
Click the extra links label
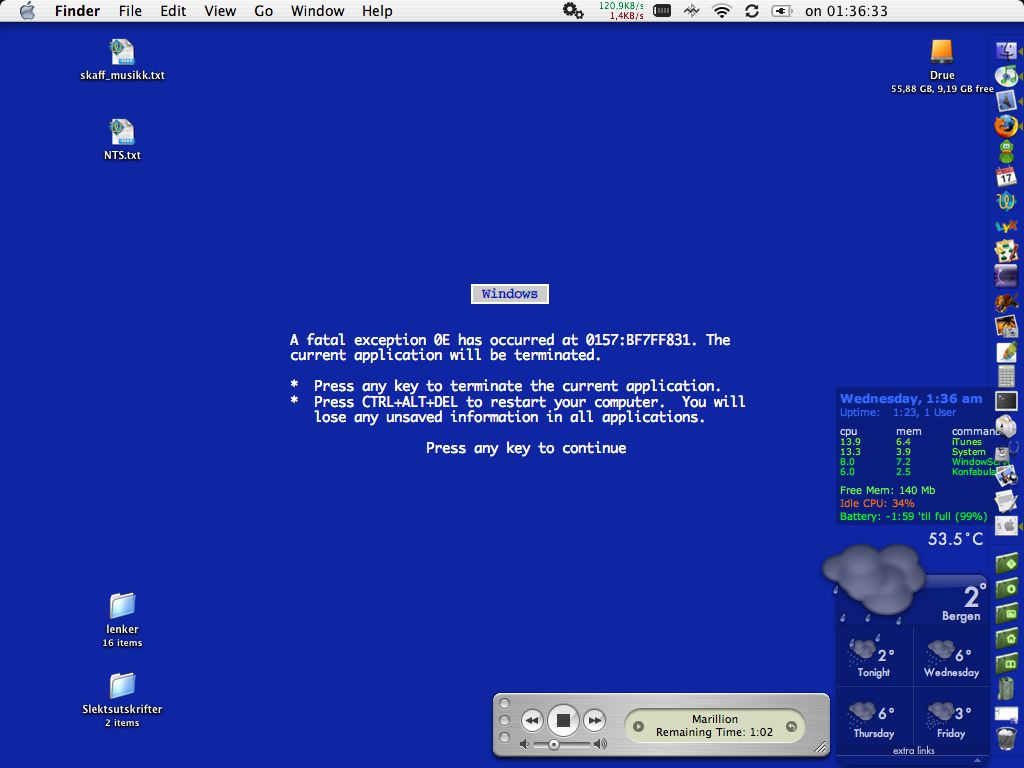(x=914, y=751)
